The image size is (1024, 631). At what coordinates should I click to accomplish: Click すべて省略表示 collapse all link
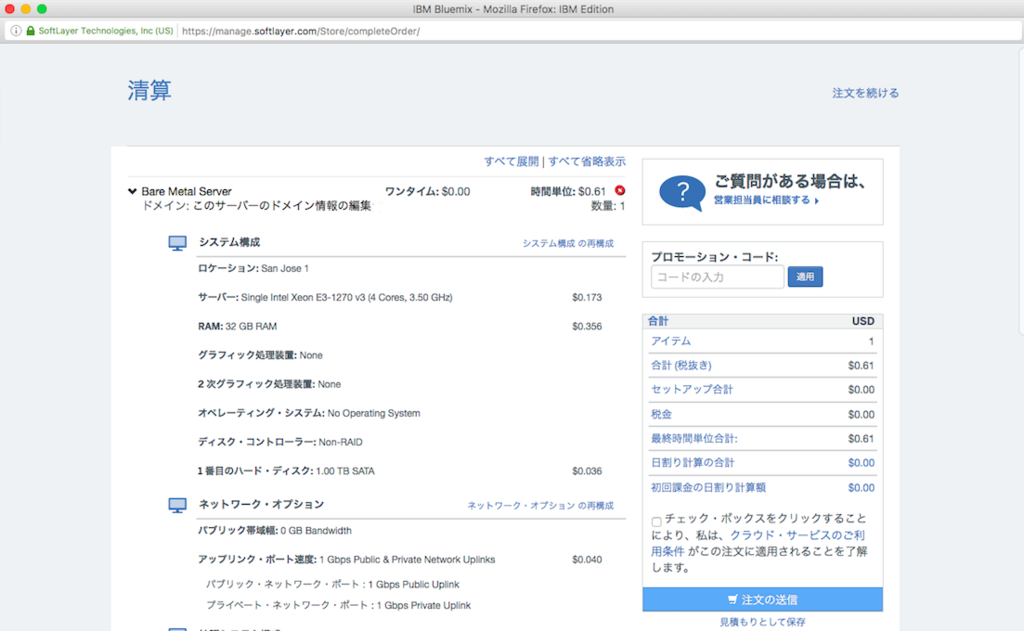click(x=586, y=161)
